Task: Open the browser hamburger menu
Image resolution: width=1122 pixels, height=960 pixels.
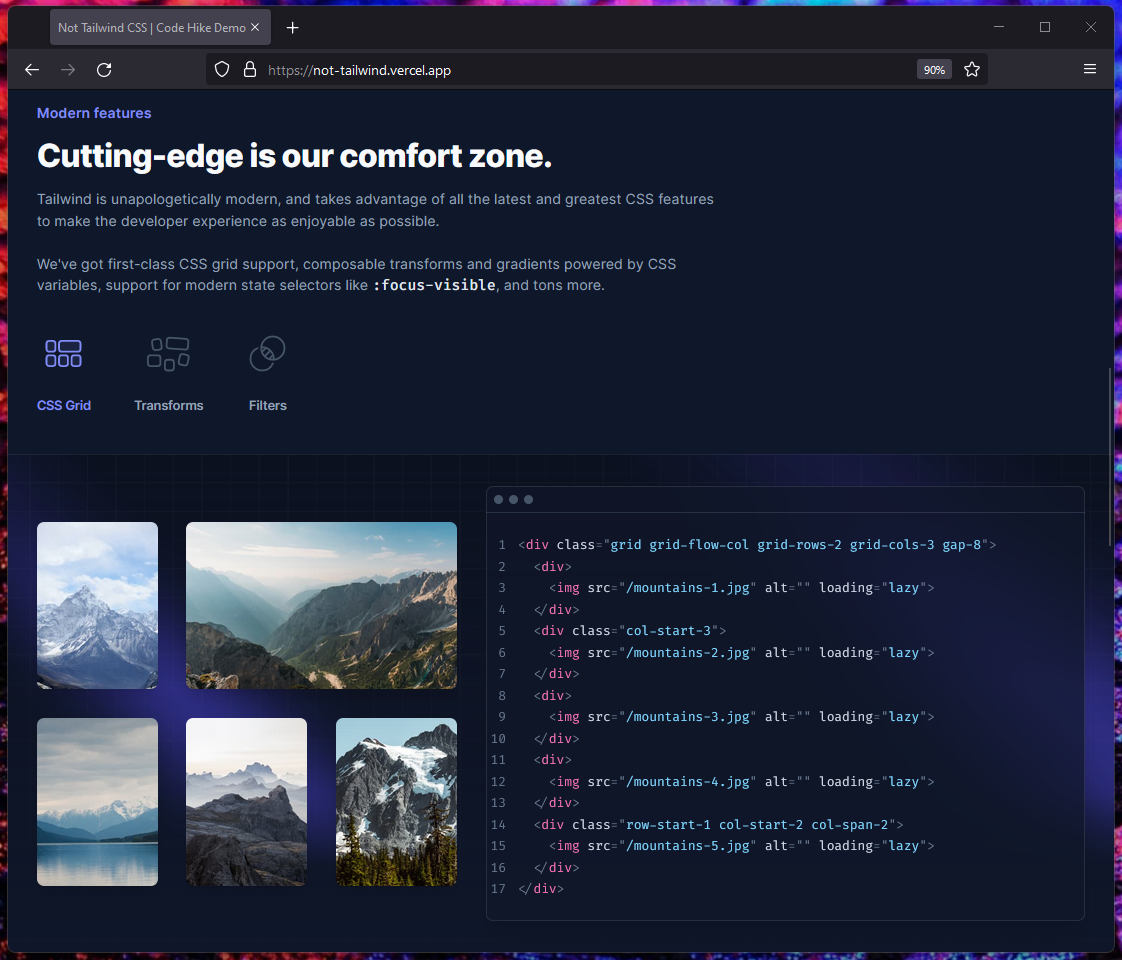Action: tap(1090, 69)
